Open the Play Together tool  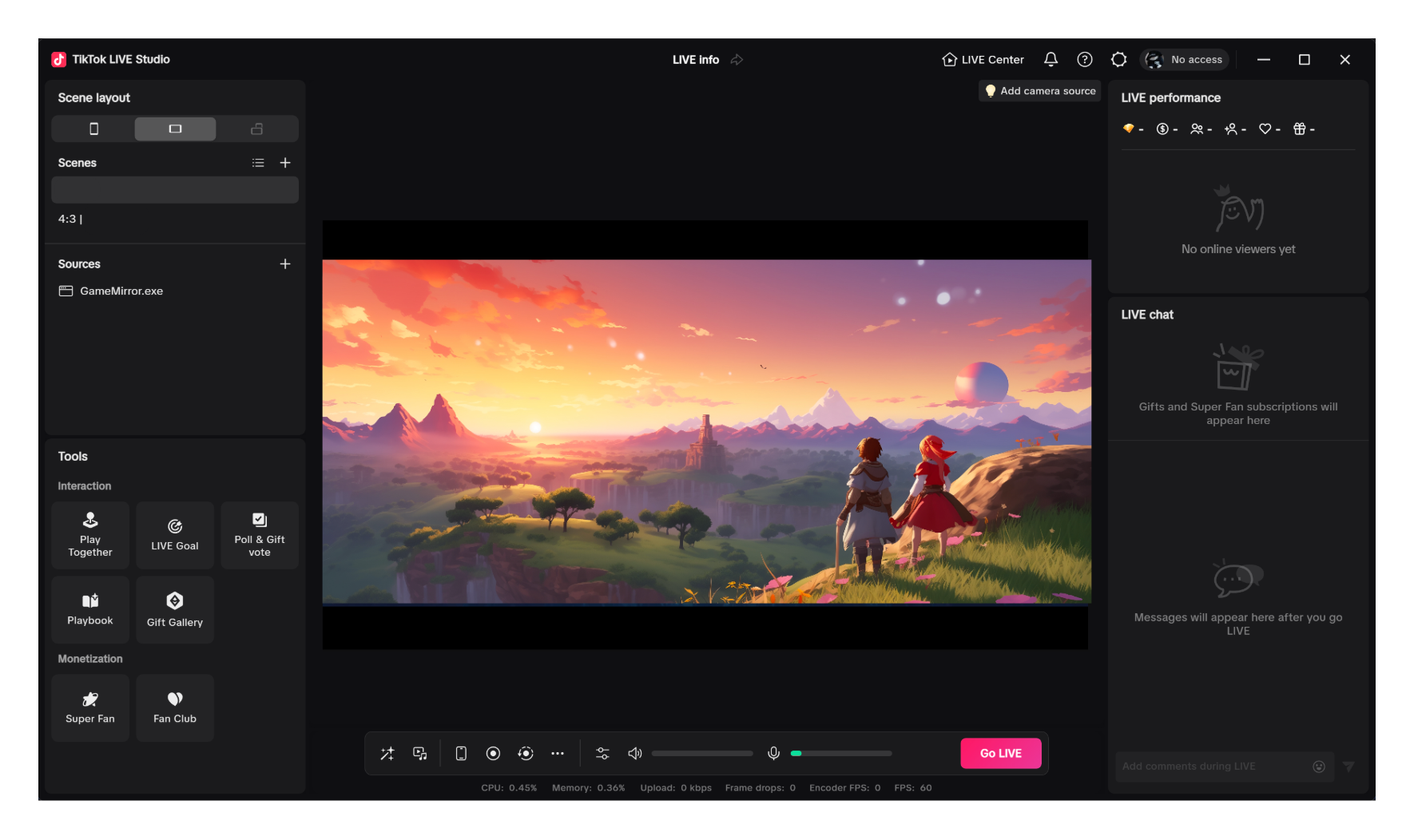point(90,535)
